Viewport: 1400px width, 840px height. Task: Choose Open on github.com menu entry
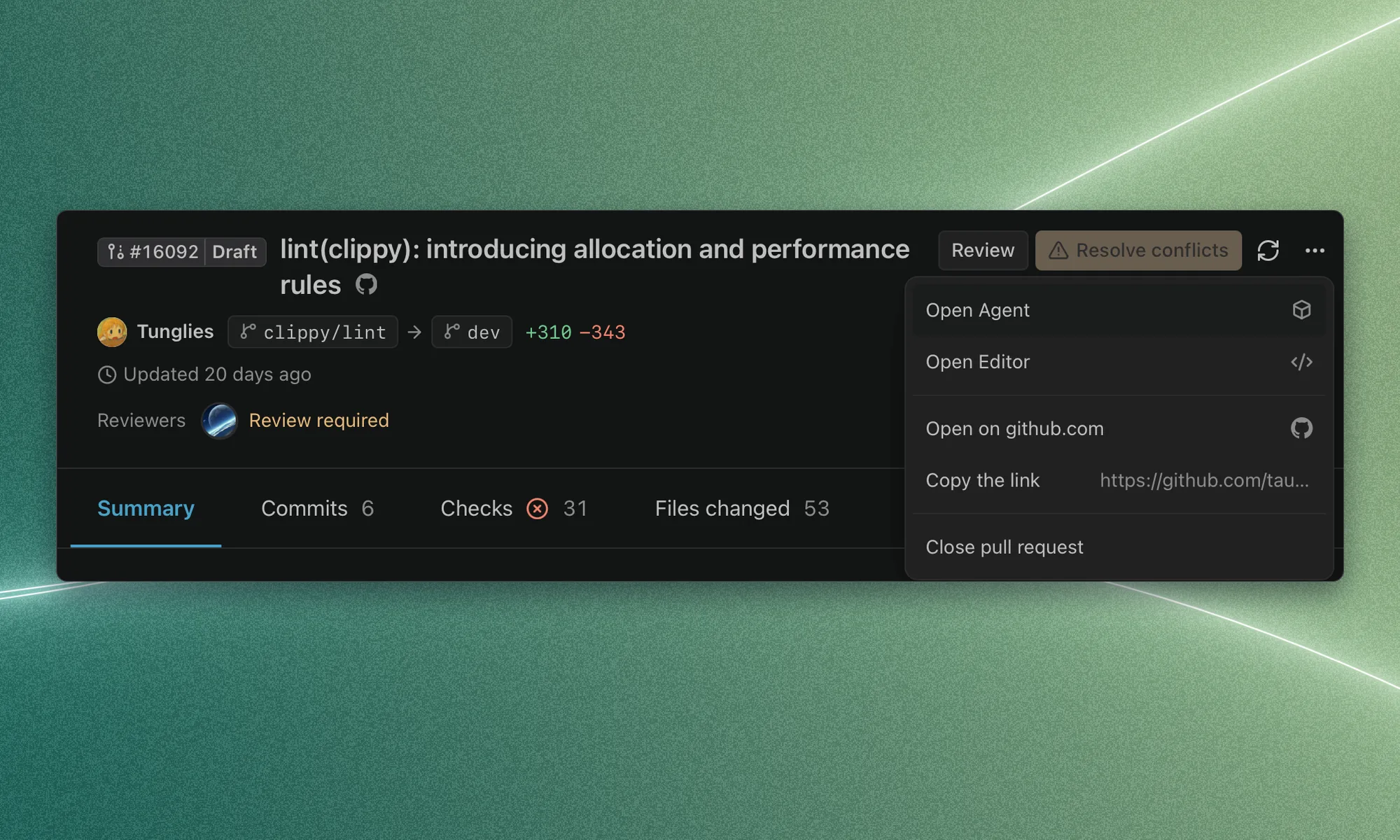pos(1119,428)
